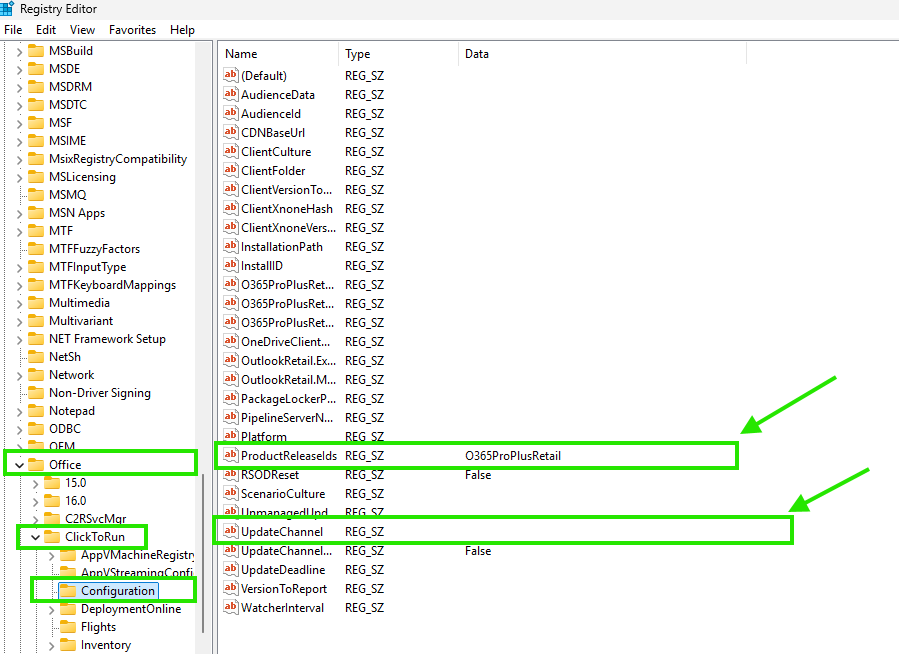The width and height of the screenshot is (899, 654).
Task: Select the PackageLockerP... value
Action: pyautogui.click(x=288, y=398)
